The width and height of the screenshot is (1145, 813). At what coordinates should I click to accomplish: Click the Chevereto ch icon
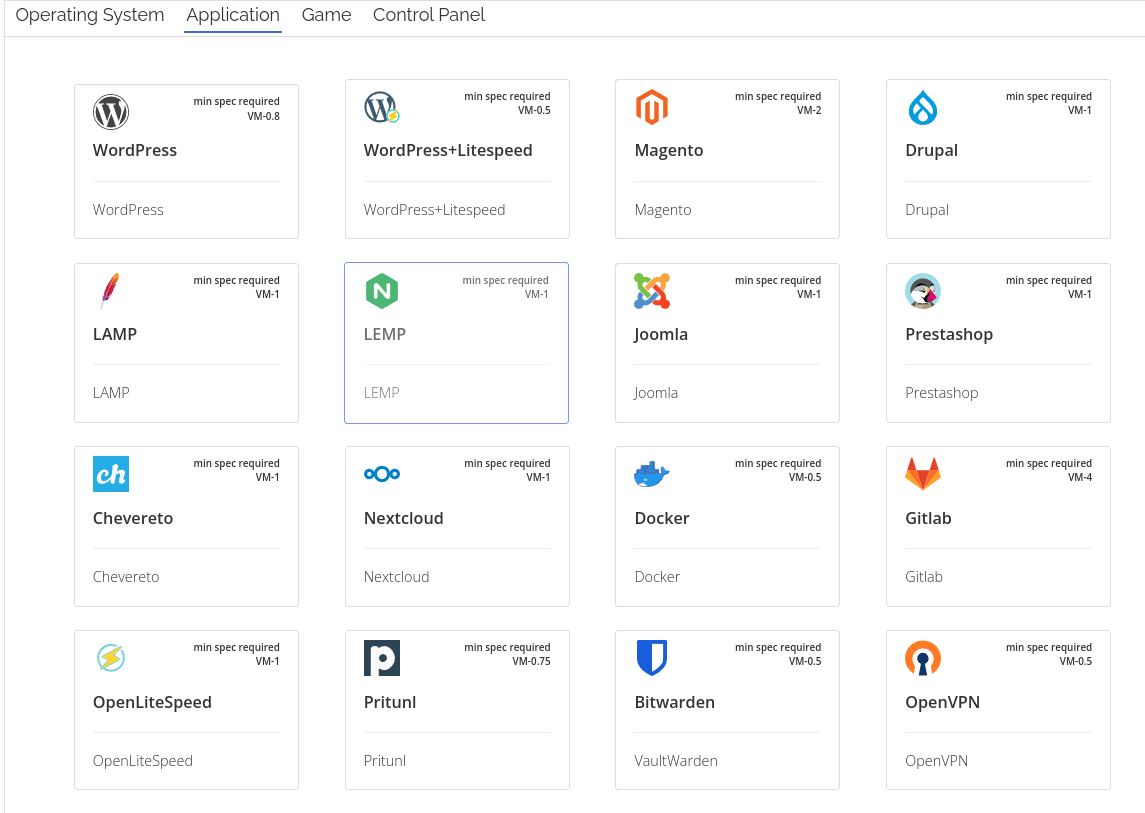point(110,474)
